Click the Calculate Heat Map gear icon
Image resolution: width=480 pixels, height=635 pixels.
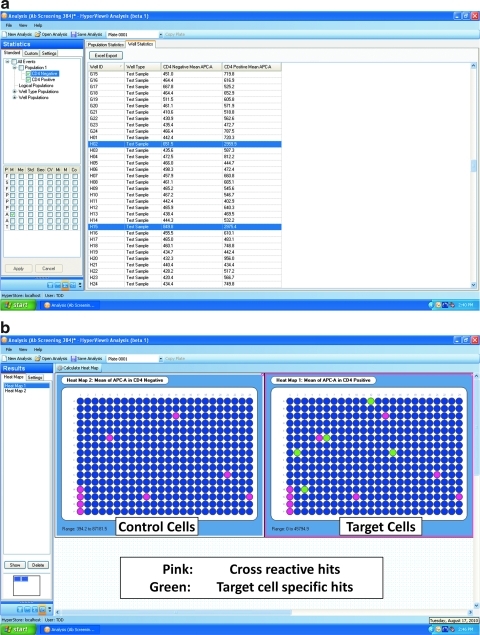point(60,368)
